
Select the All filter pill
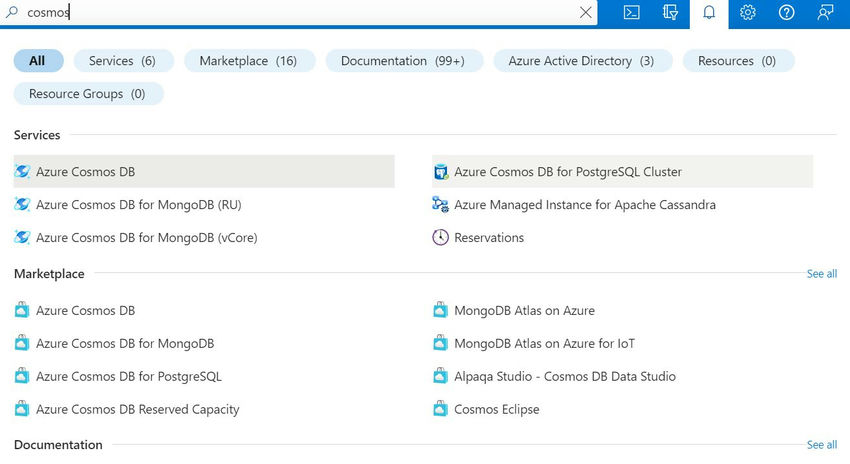coord(38,61)
